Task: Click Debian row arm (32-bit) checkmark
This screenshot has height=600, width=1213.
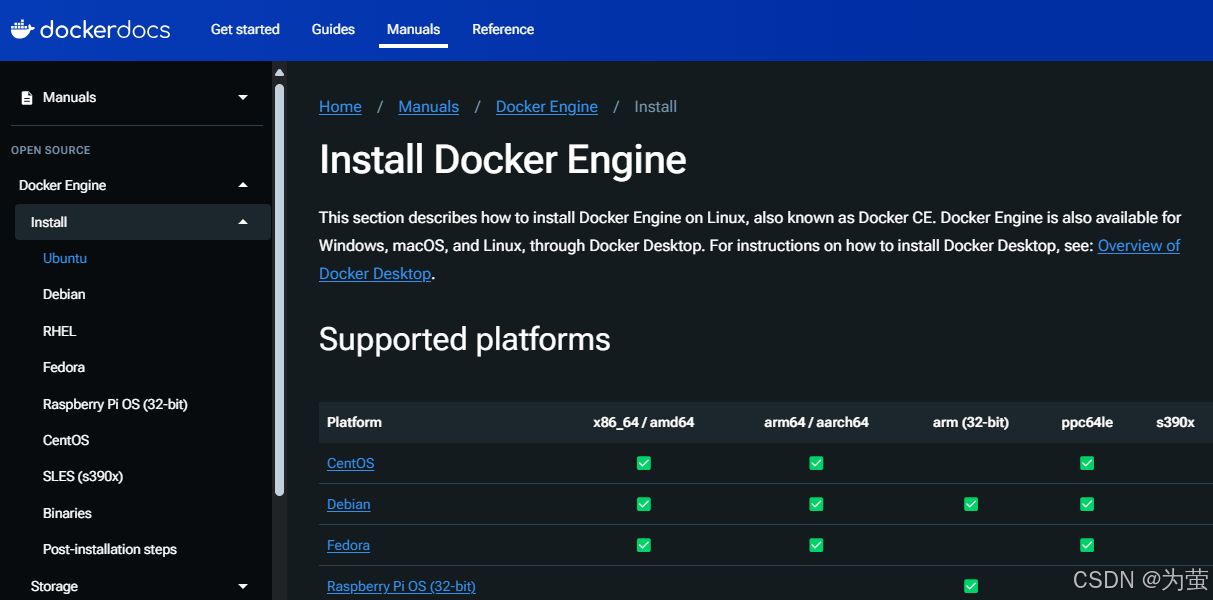Action: click(x=971, y=504)
